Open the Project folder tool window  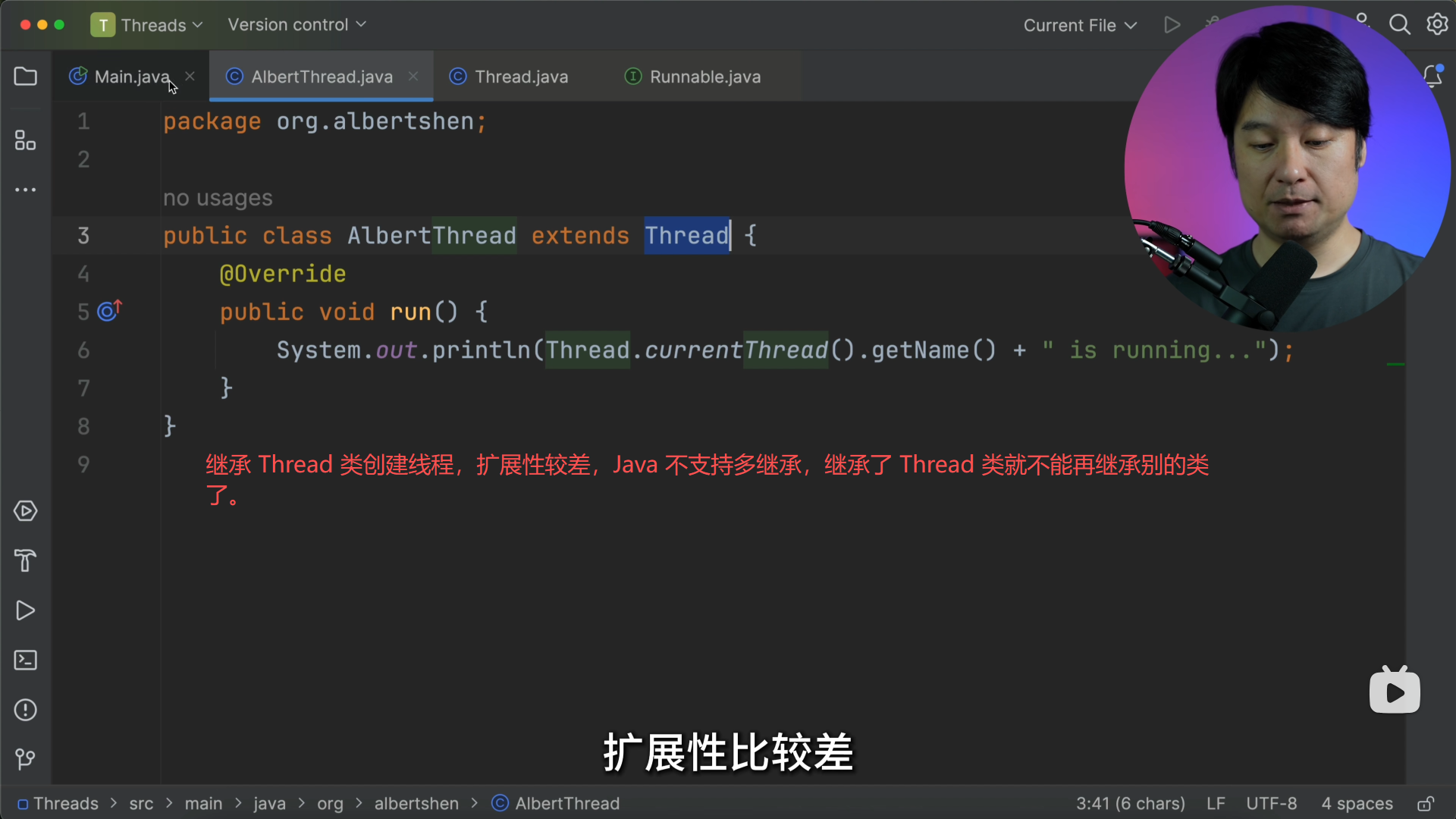[x=25, y=77]
